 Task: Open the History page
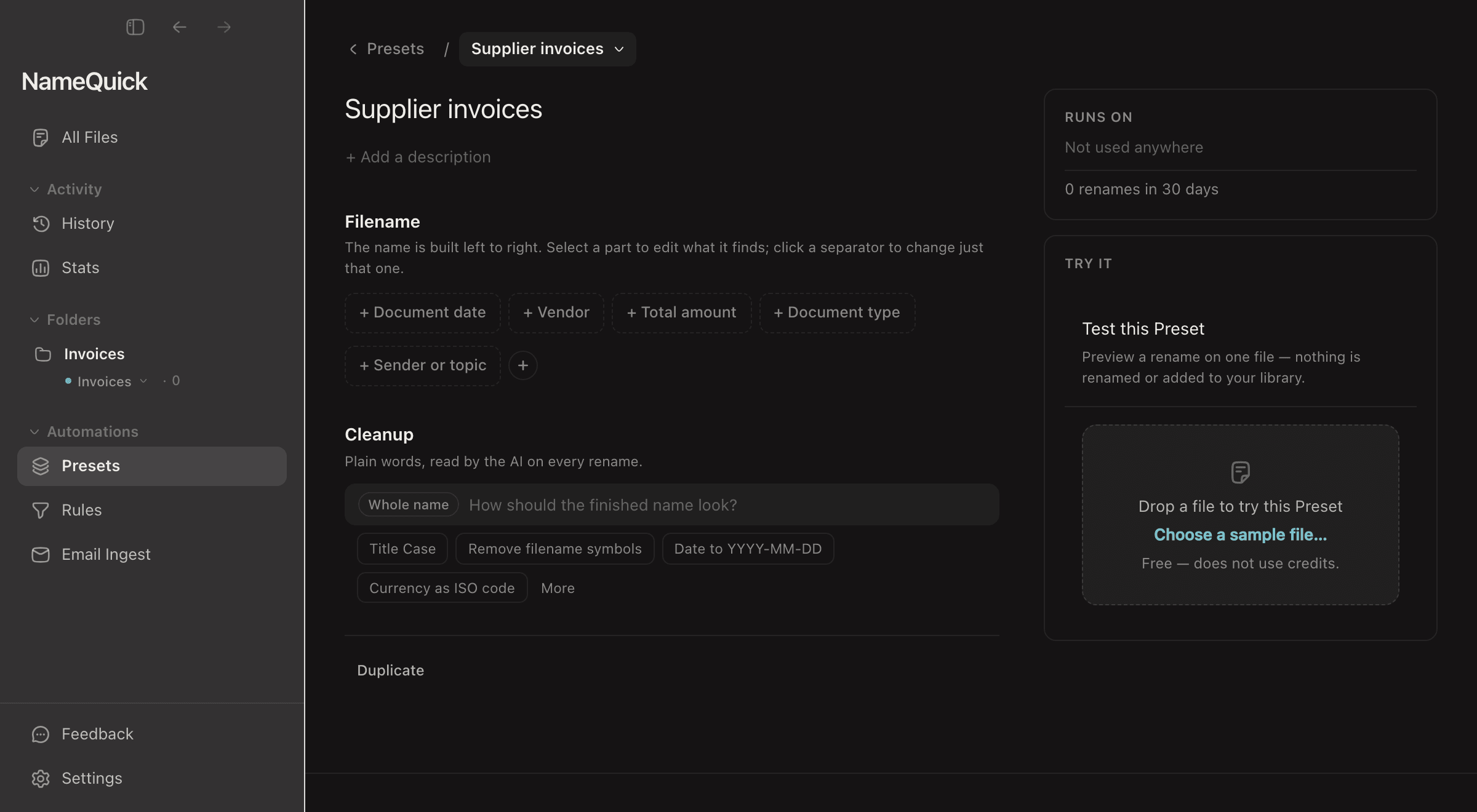click(152, 223)
